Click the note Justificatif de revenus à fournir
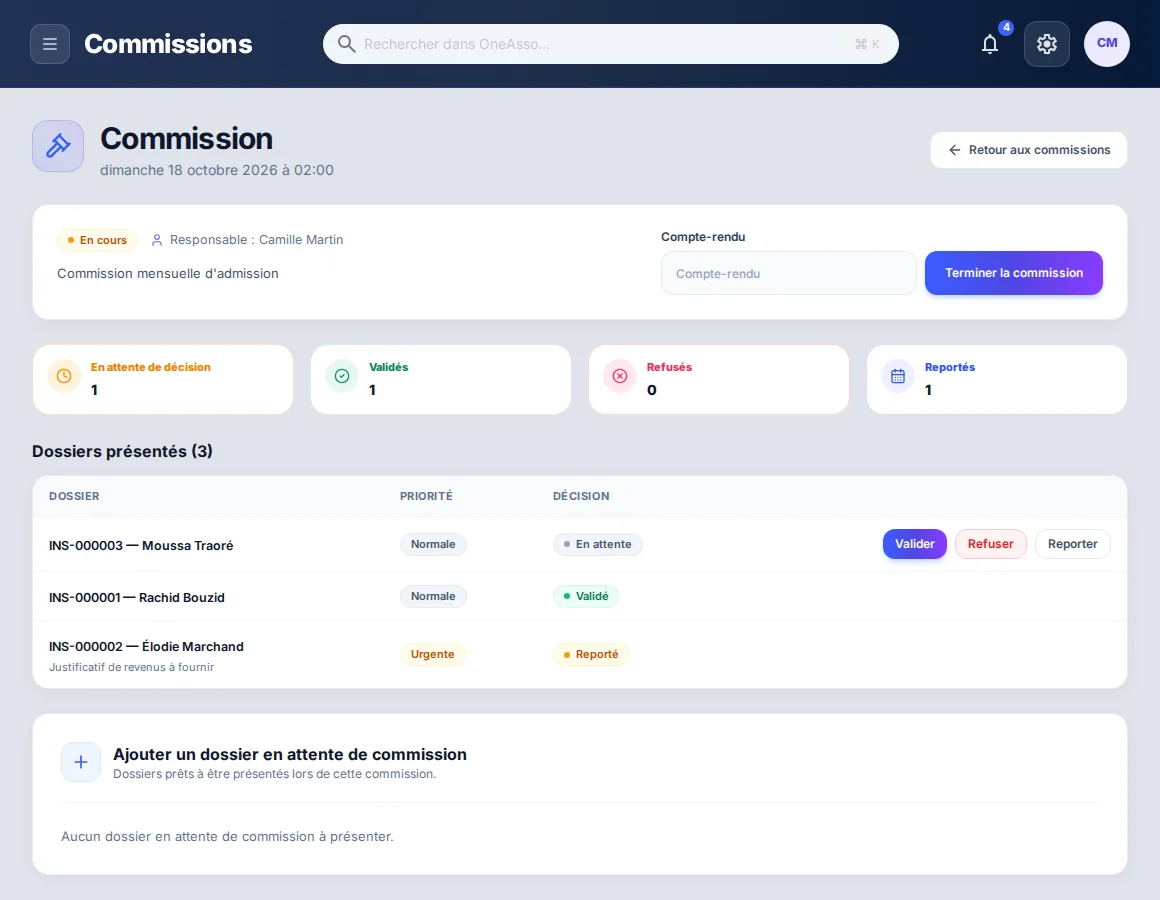This screenshot has height=900, width=1160. click(x=132, y=667)
